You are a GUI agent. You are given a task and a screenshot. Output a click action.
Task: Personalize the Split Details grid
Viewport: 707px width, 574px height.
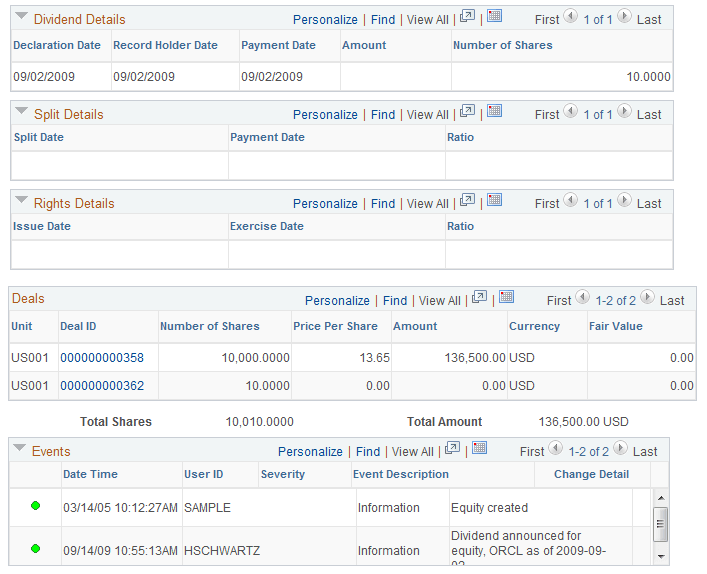click(x=325, y=115)
